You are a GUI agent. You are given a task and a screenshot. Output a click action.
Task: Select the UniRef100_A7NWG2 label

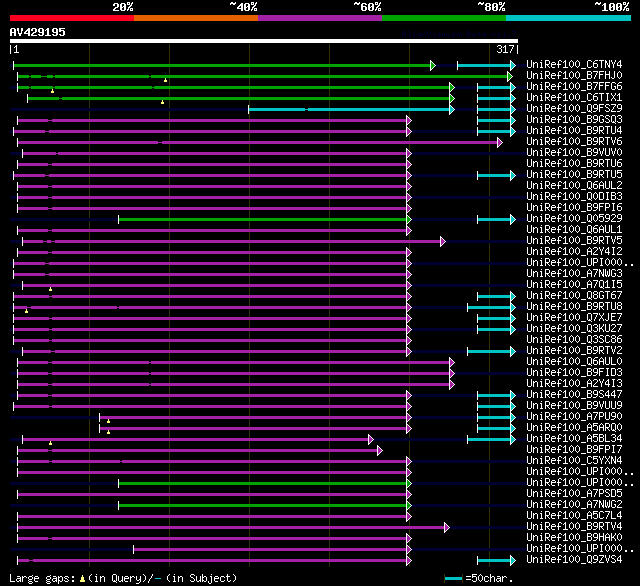[574, 505]
